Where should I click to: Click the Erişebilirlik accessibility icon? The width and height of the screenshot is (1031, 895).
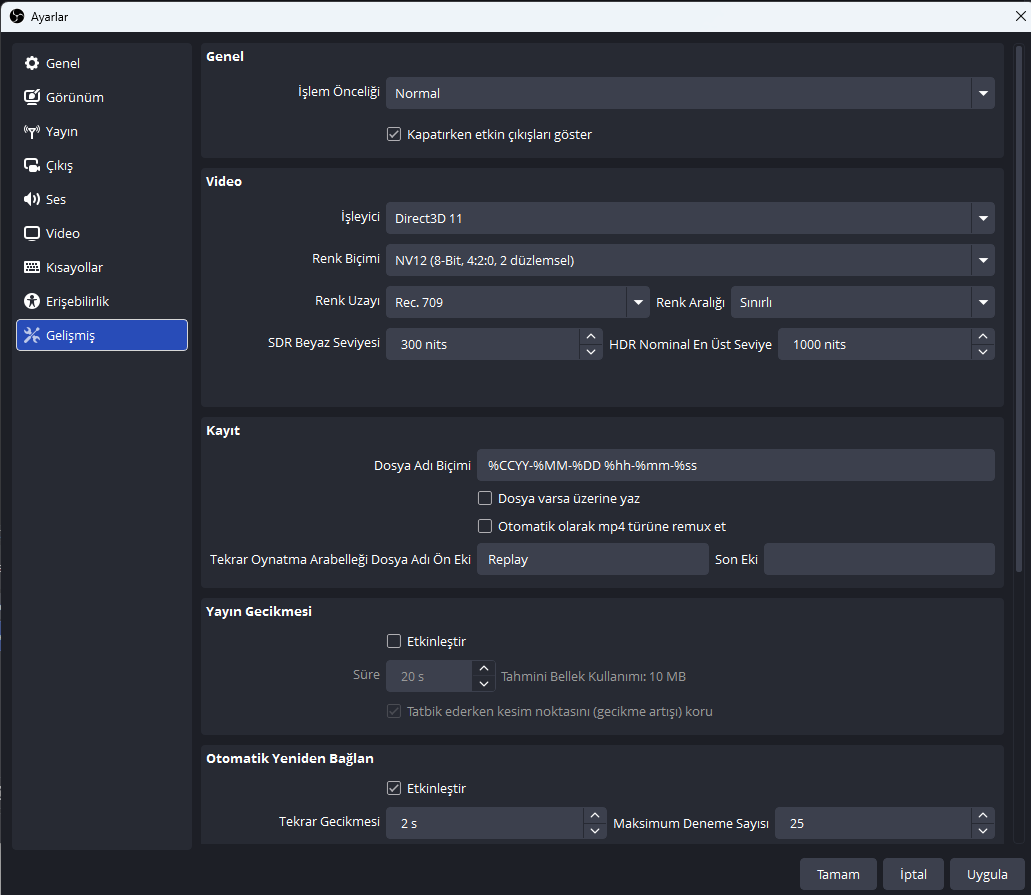pos(32,301)
